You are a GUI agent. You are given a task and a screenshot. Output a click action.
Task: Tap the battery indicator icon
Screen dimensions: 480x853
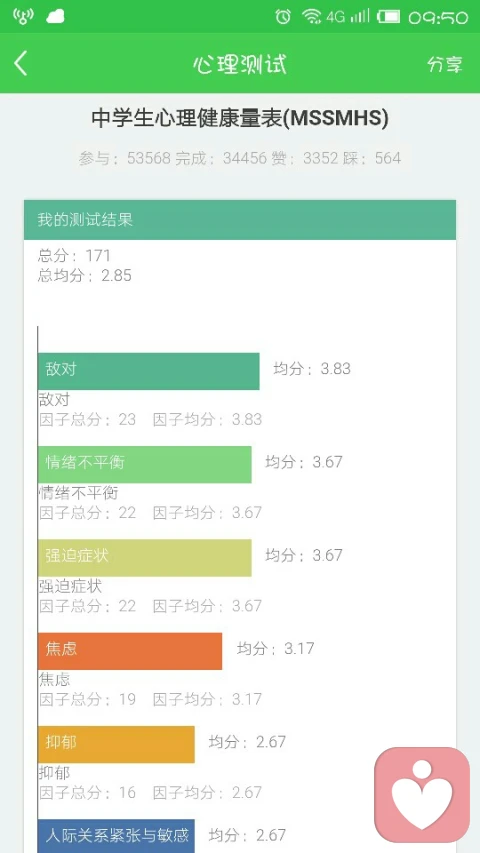(389, 16)
